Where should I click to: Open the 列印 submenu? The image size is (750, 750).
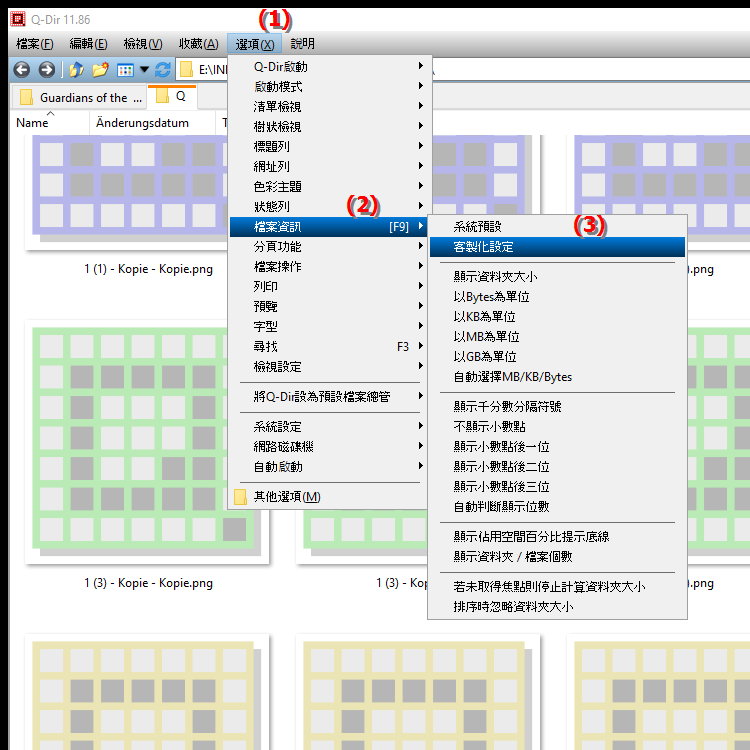(330, 287)
